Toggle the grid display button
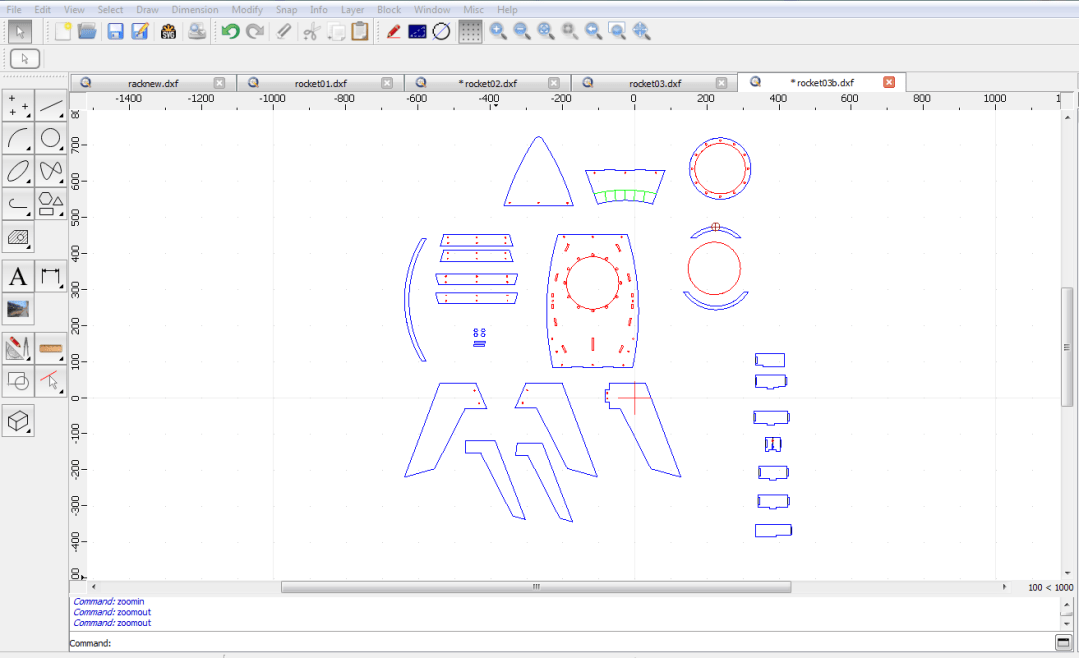1079x658 pixels. coord(470,31)
